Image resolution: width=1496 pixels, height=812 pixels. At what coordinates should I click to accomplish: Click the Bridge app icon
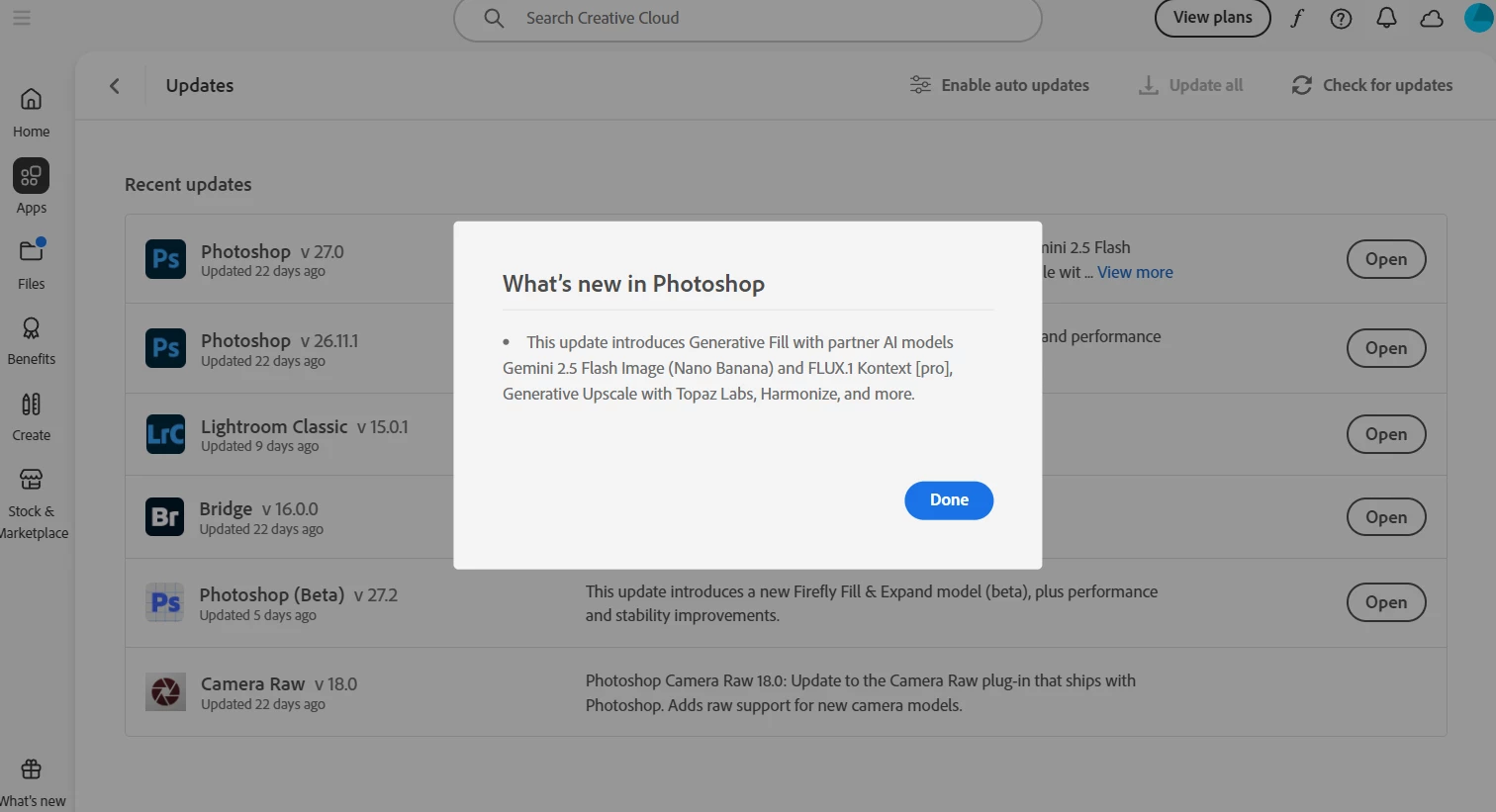coord(165,516)
